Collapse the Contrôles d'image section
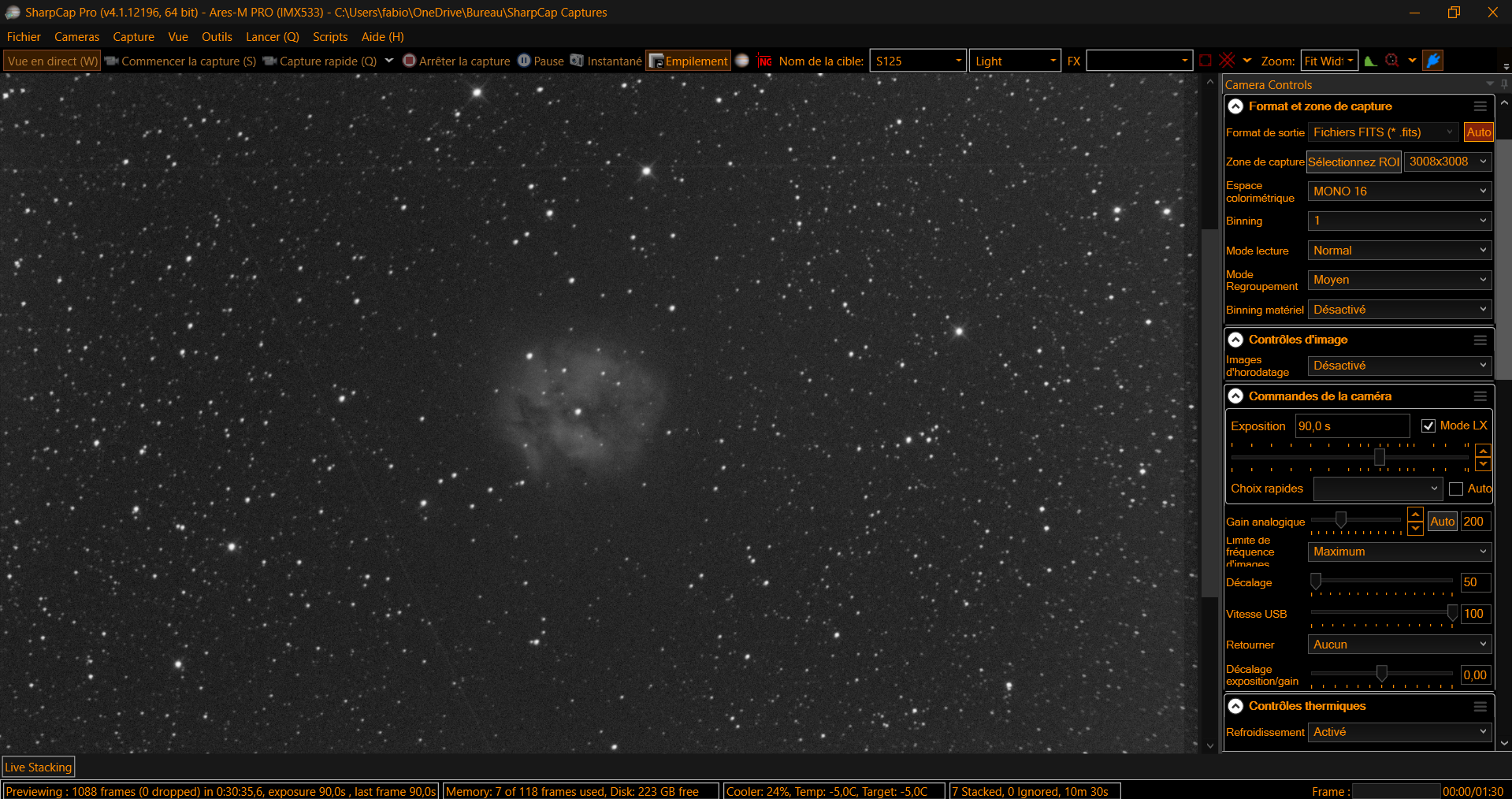This screenshot has width=1512, height=799. (1235, 340)
